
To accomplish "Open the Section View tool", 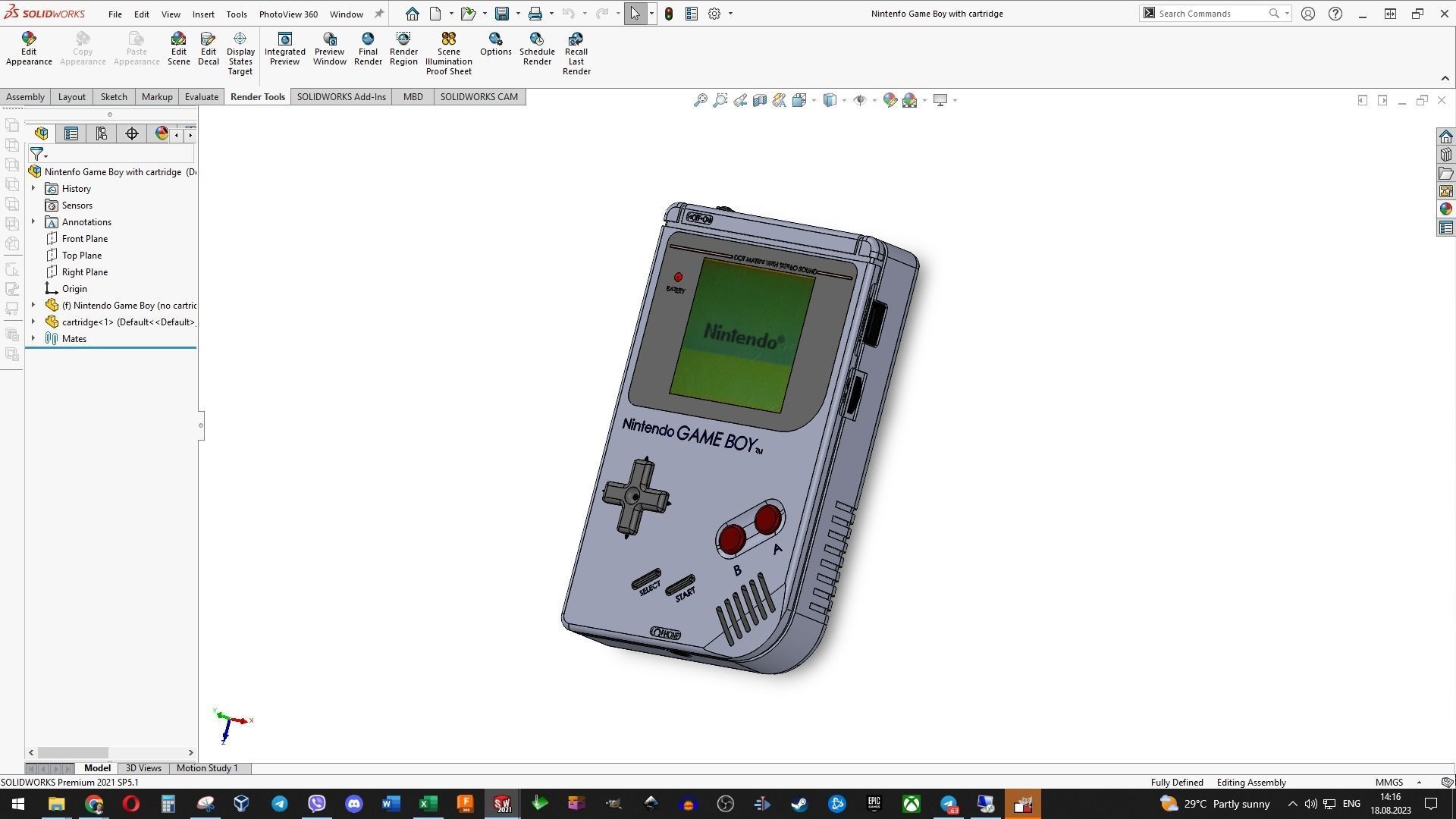I will (x=759, y=100).
